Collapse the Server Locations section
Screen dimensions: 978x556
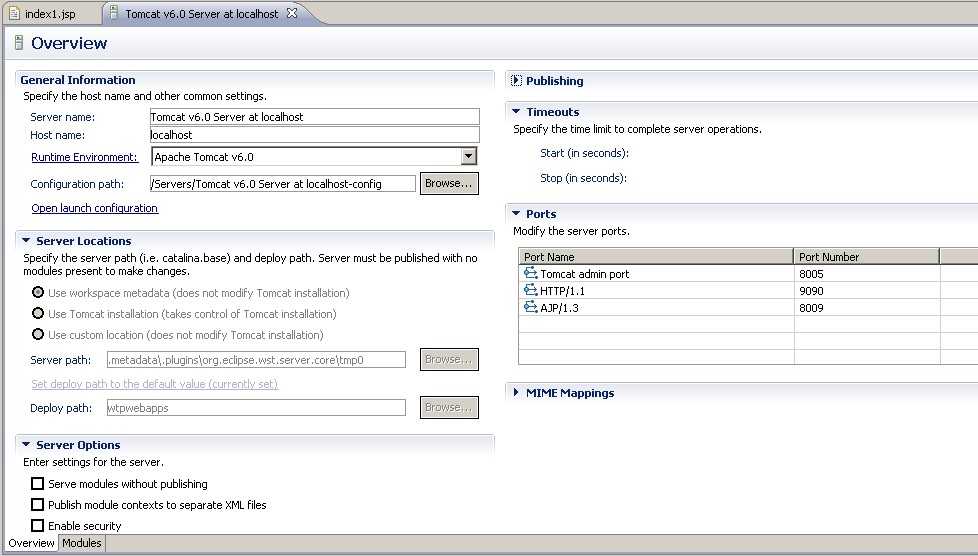[x=26, y=240]
